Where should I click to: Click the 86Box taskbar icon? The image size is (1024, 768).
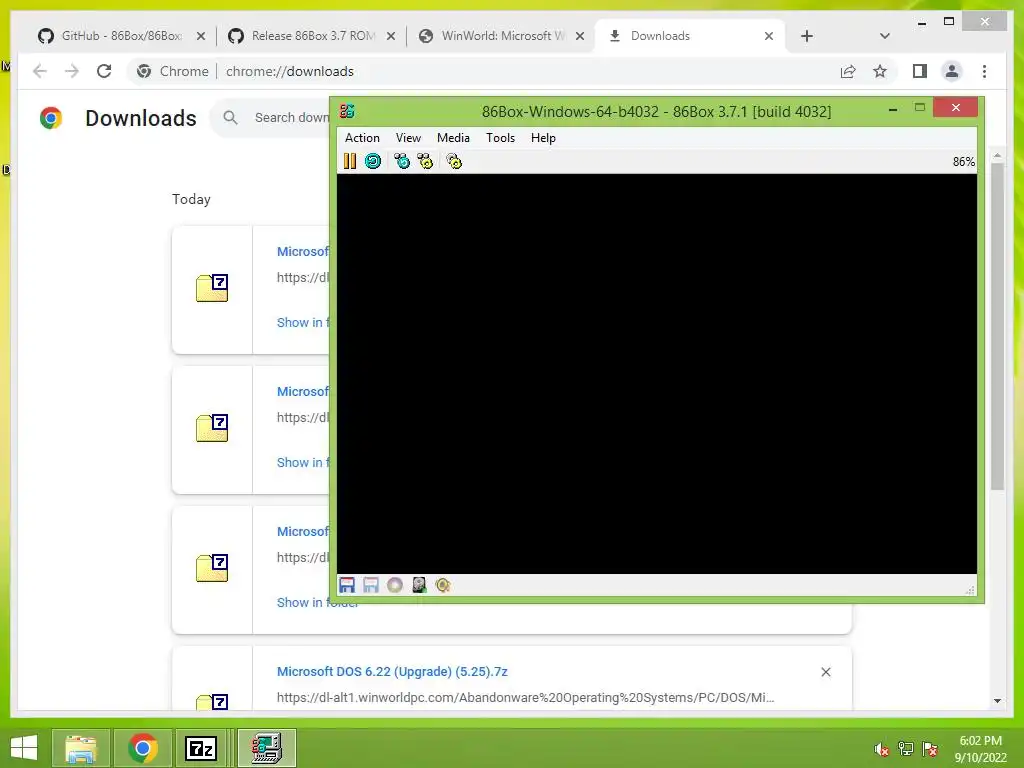pos(266,748)
